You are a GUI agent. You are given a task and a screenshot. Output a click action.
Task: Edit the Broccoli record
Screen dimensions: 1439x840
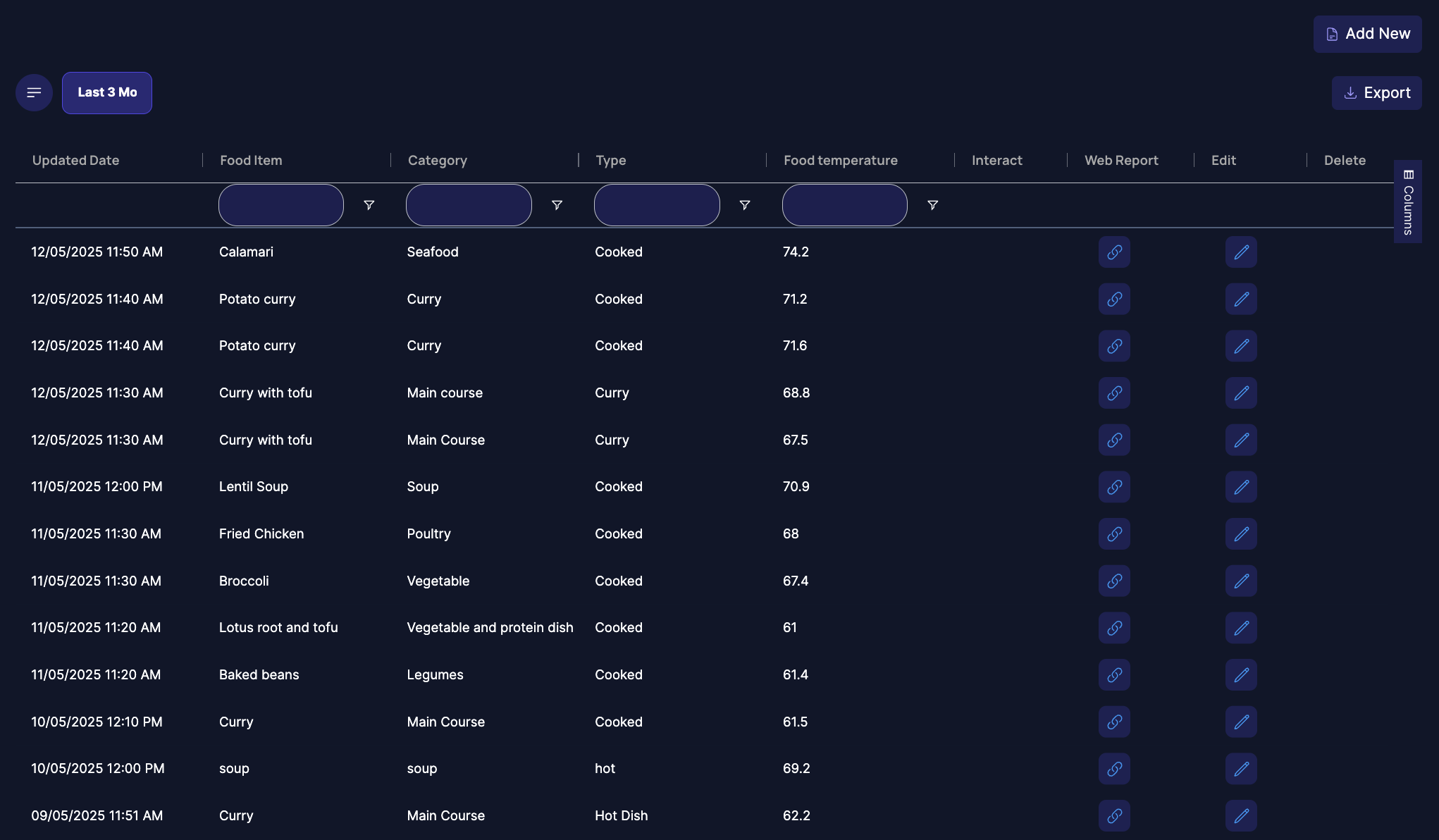1241,581
